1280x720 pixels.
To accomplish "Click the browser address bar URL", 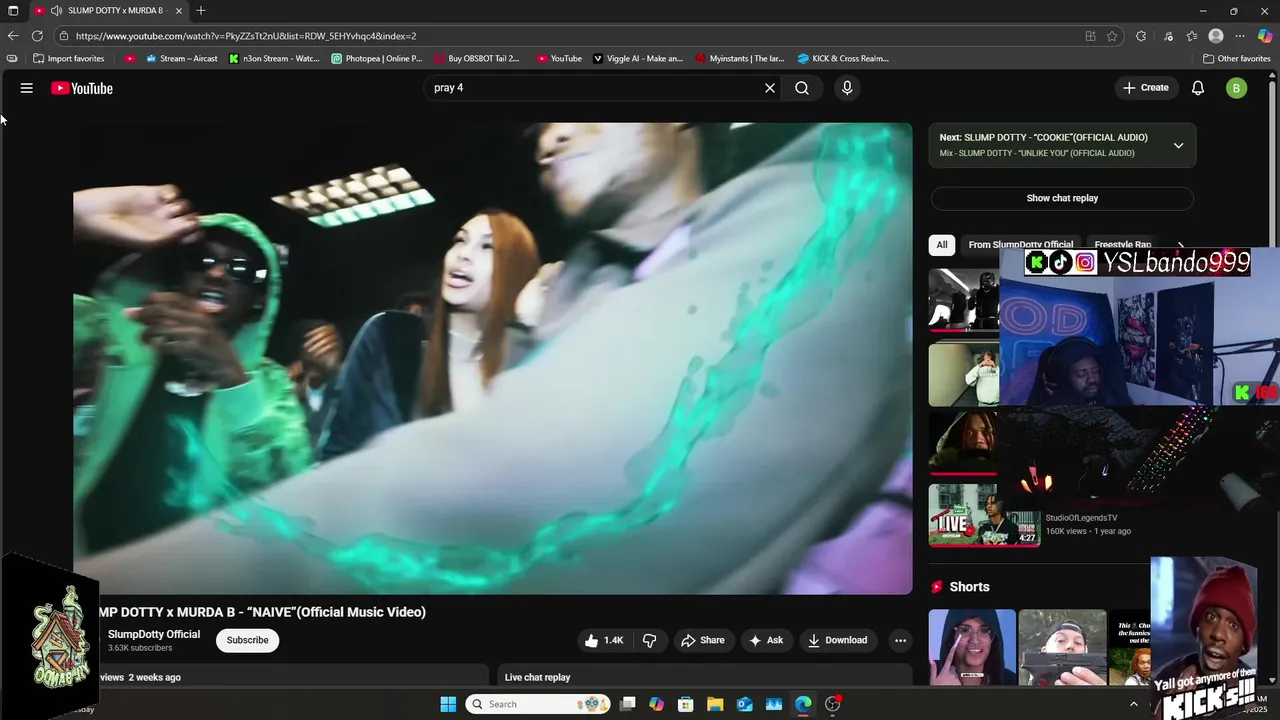I will tap(246, 36).
